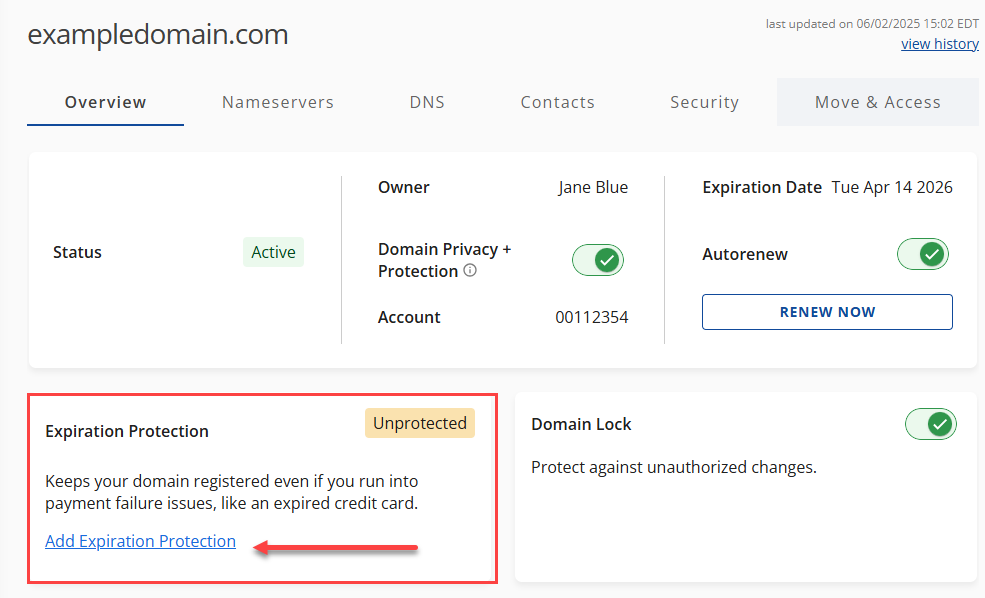Click the last updated timestamp text
This screenshot has height=598, width=985.
[872, 23]
